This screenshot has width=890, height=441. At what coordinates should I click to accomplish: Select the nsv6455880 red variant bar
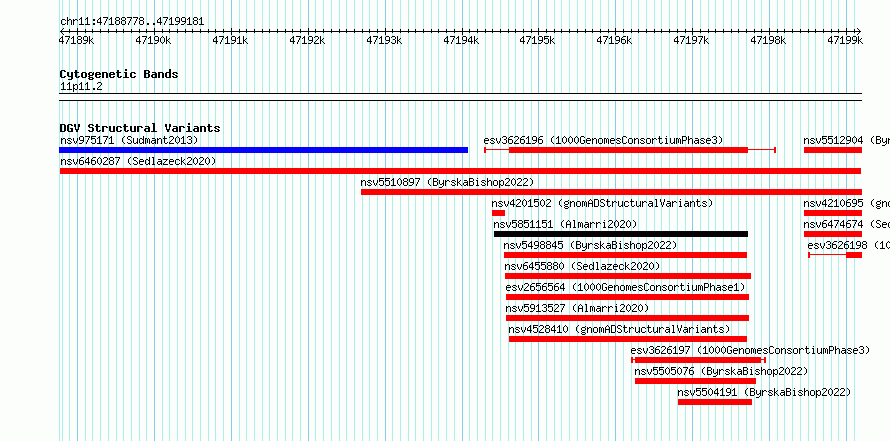tap(628, 276)
